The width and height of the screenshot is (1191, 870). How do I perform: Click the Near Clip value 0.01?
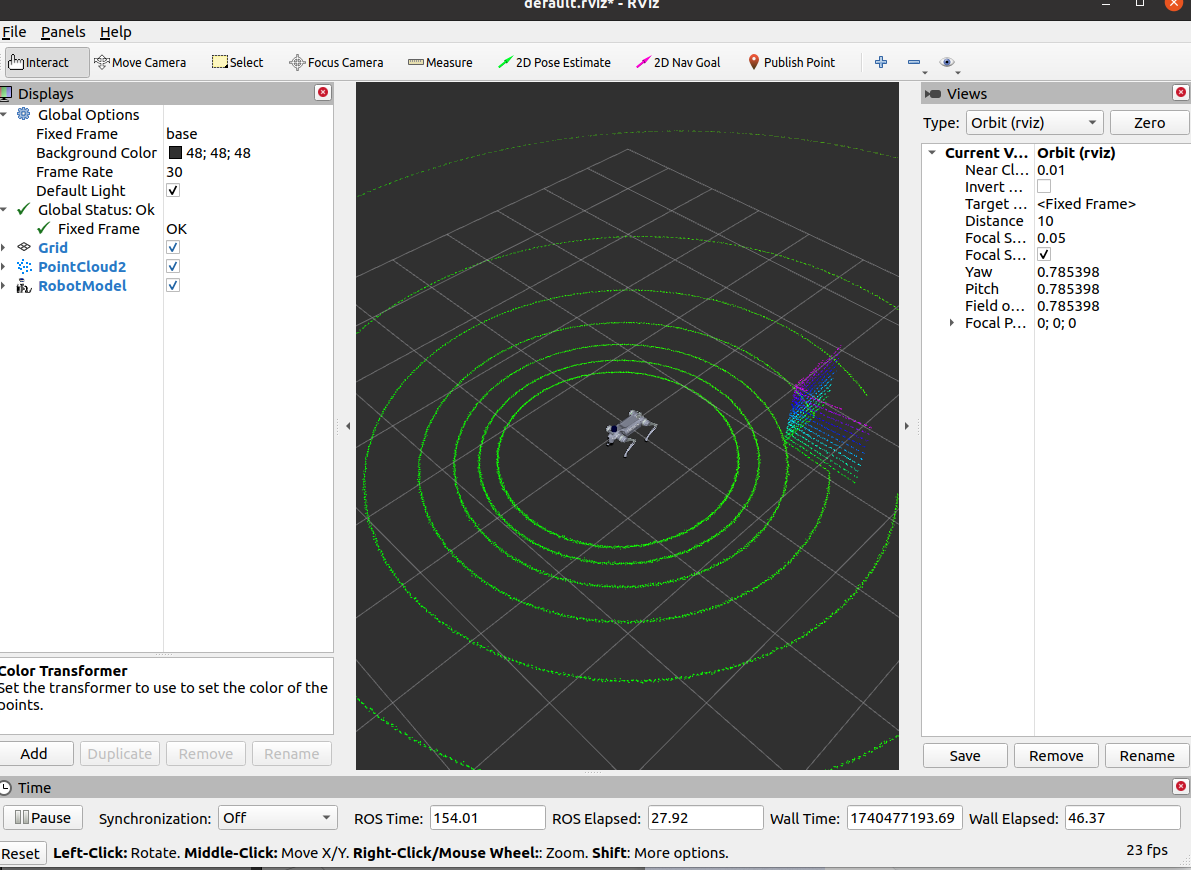click(x=1051, y=169)
